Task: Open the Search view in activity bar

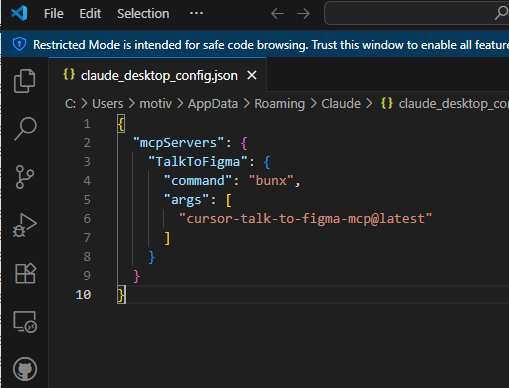Action: point(25,129)
